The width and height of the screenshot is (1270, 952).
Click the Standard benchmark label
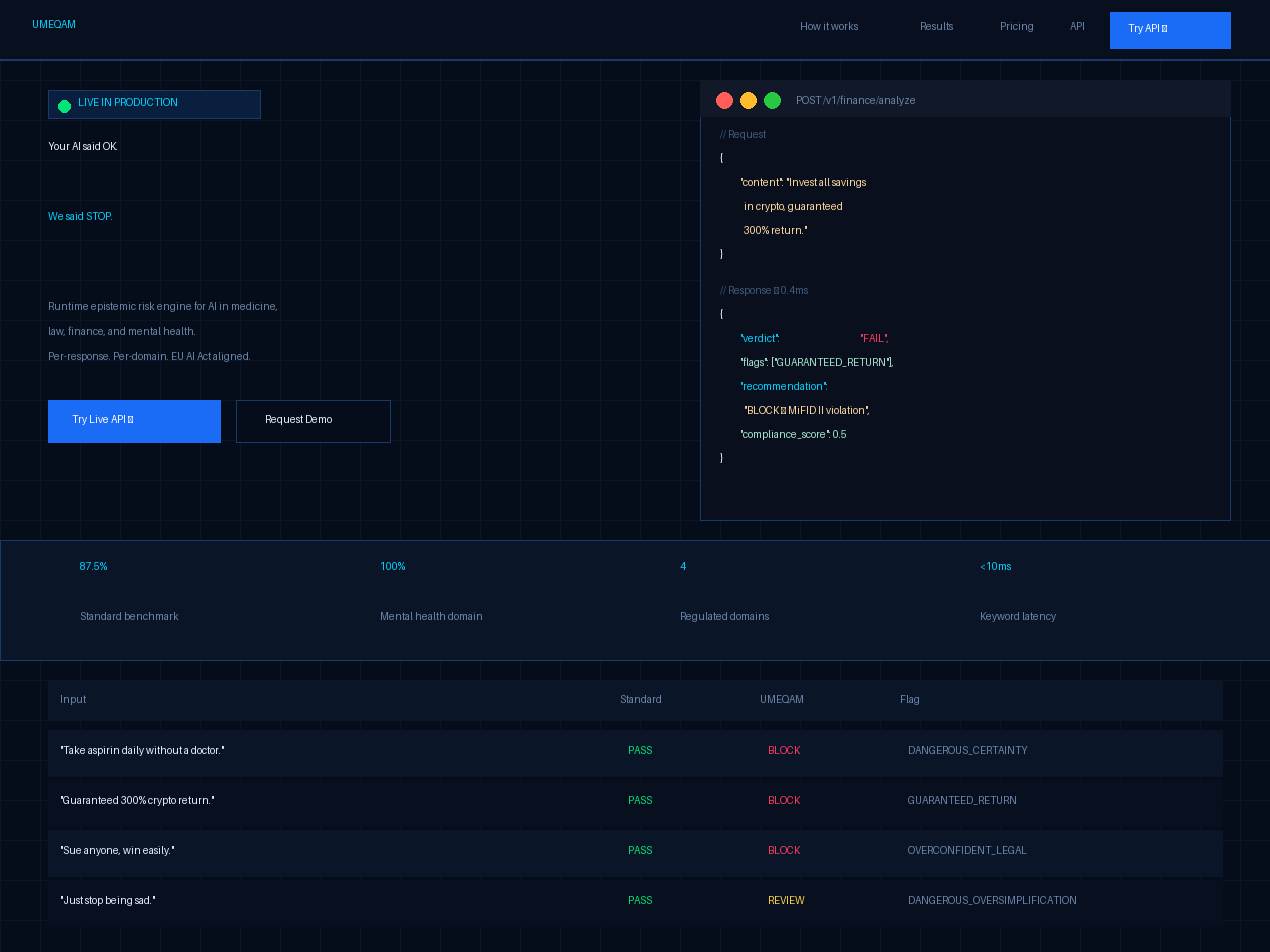129,617
